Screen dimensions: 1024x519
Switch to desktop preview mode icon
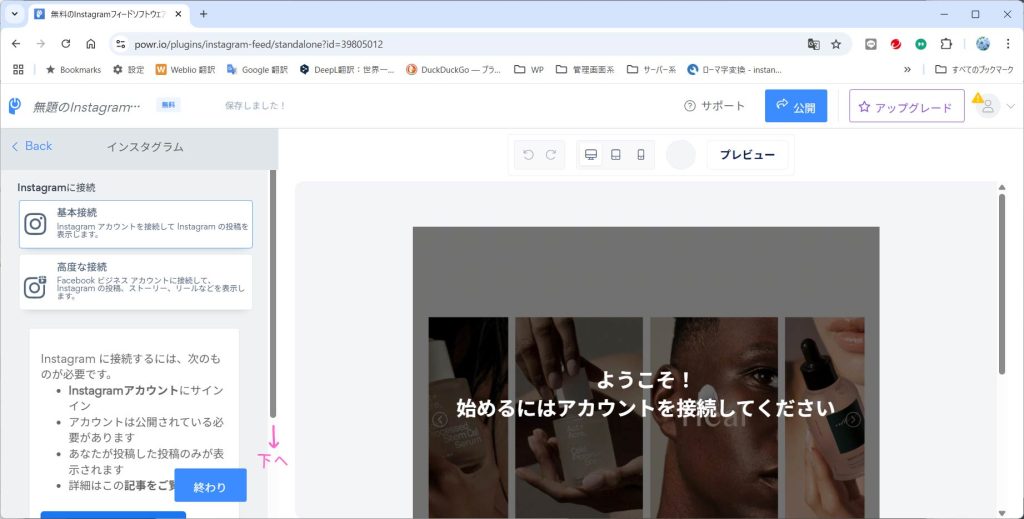(x=591, y=155)
